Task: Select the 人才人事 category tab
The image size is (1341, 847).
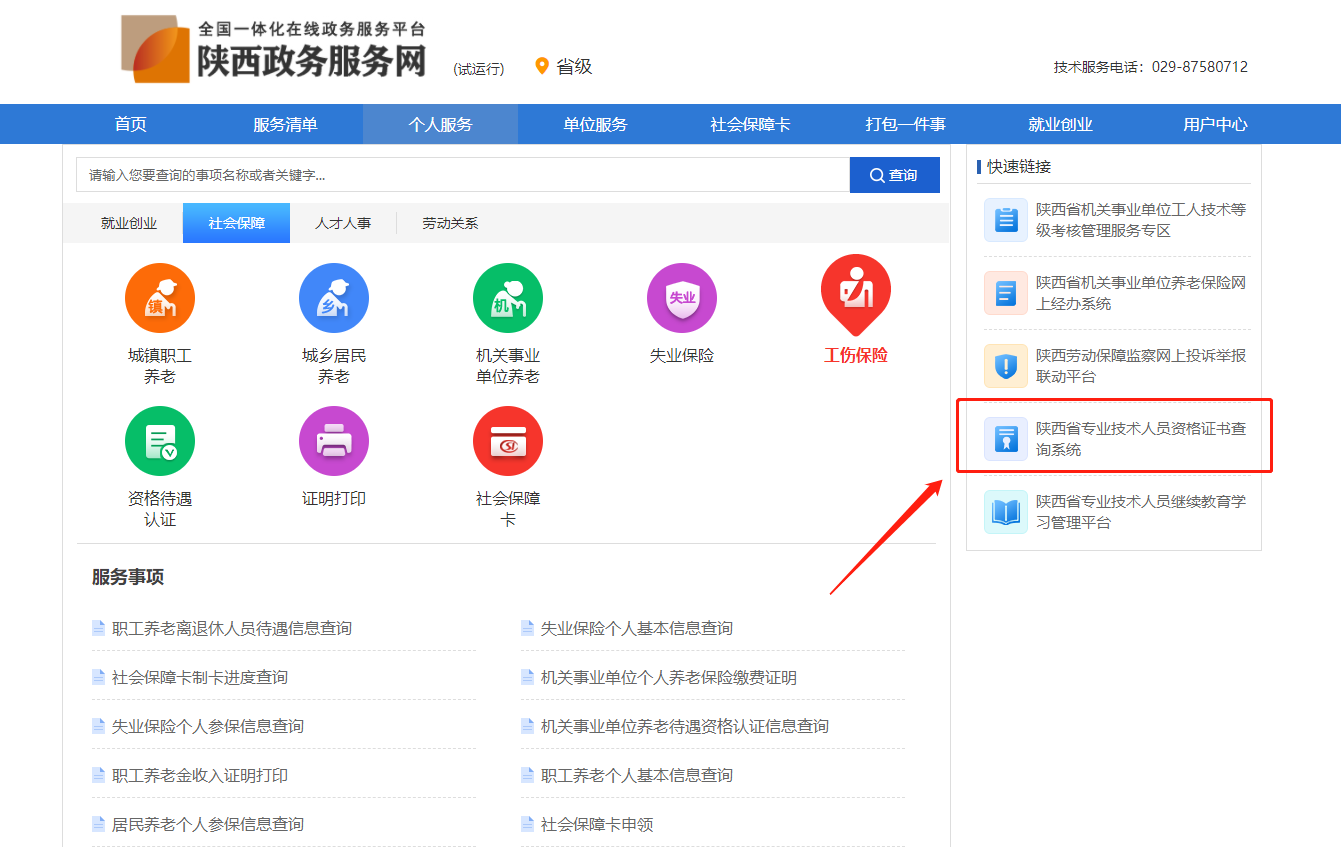Action: point(343,223)
